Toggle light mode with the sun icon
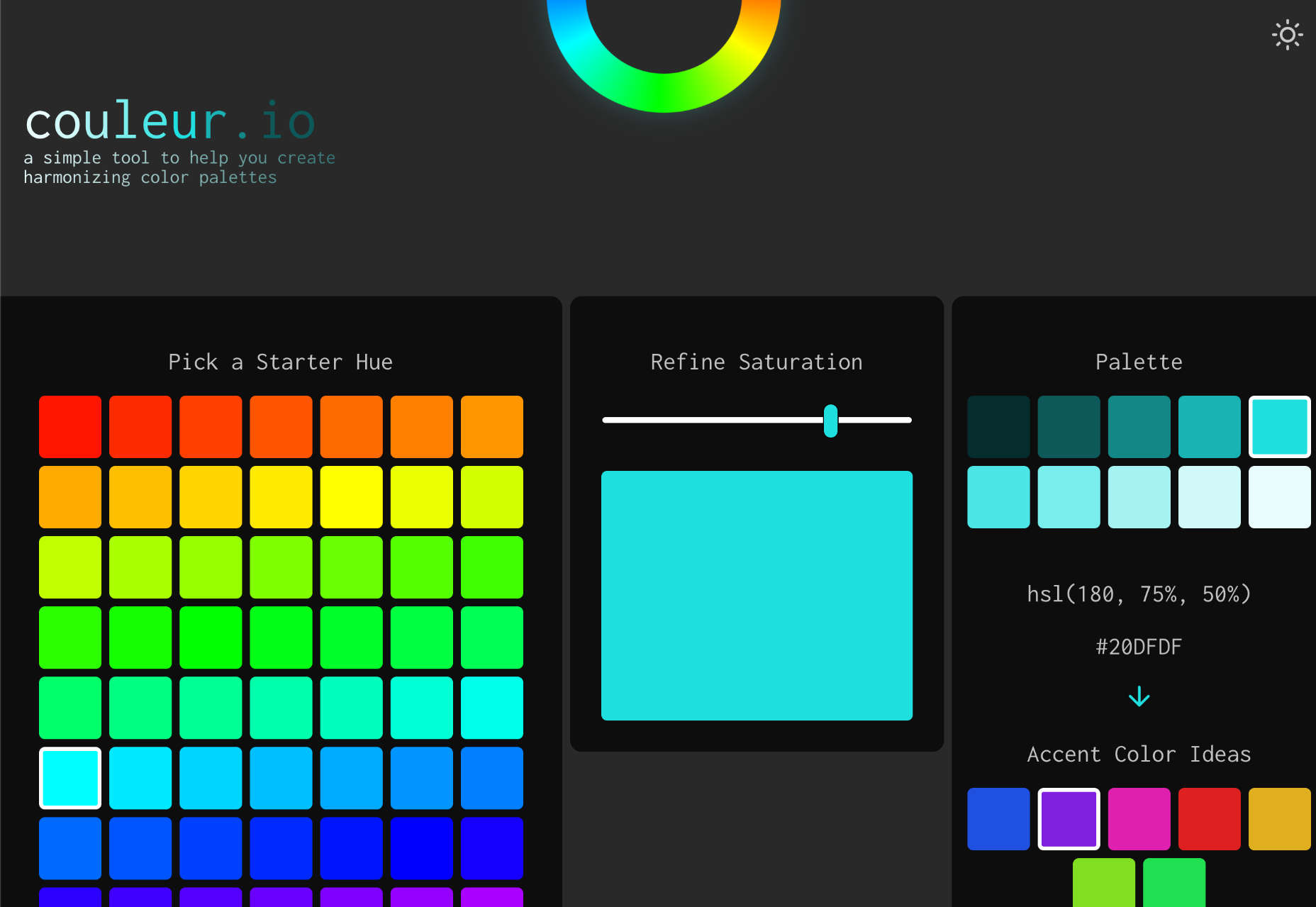 pos(1287,35)
